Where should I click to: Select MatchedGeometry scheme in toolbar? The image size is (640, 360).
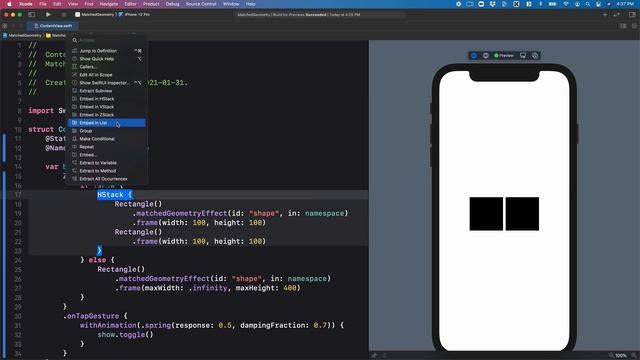(95, 15)
